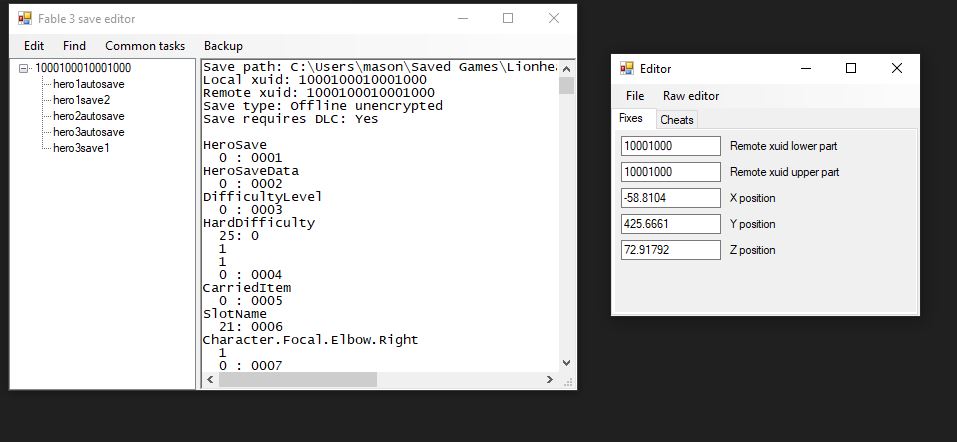Click the horizontal scrollbar thumb

[298, 380]
